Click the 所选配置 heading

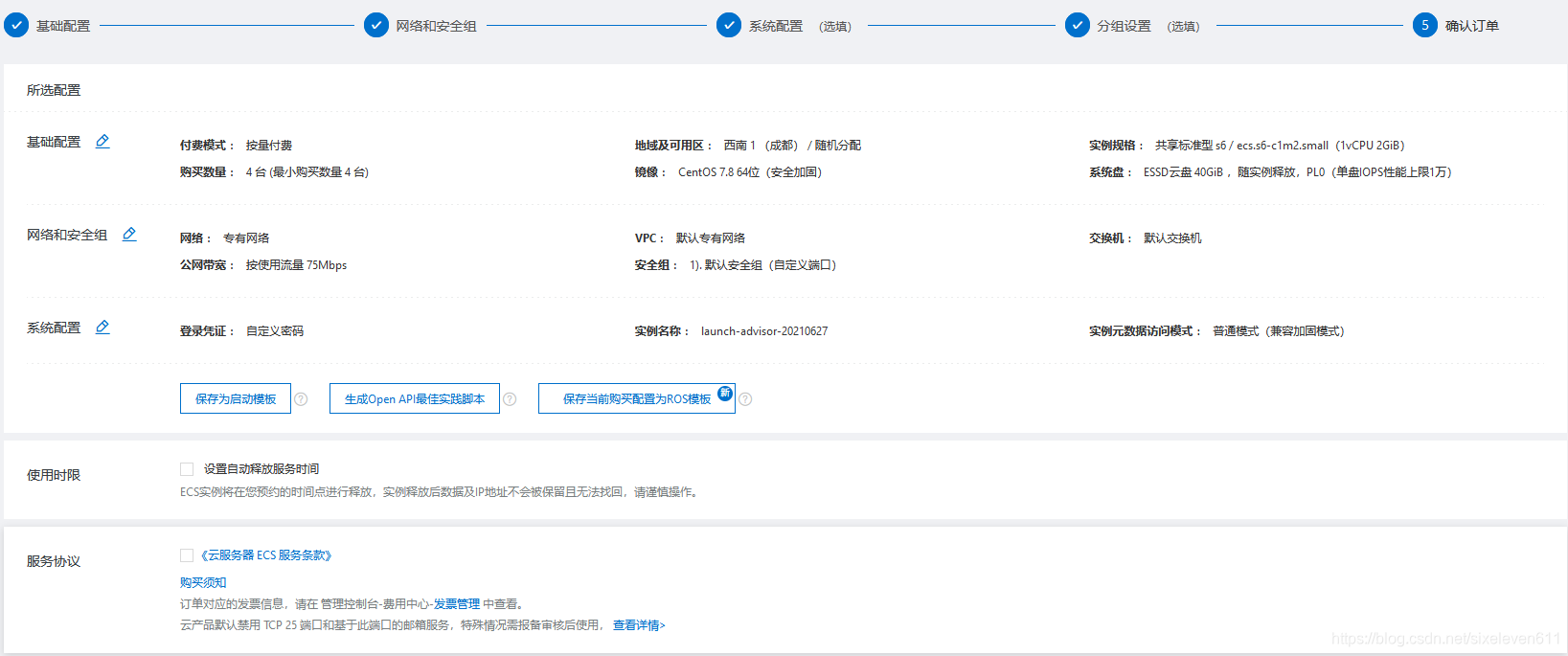pos(54,90)
